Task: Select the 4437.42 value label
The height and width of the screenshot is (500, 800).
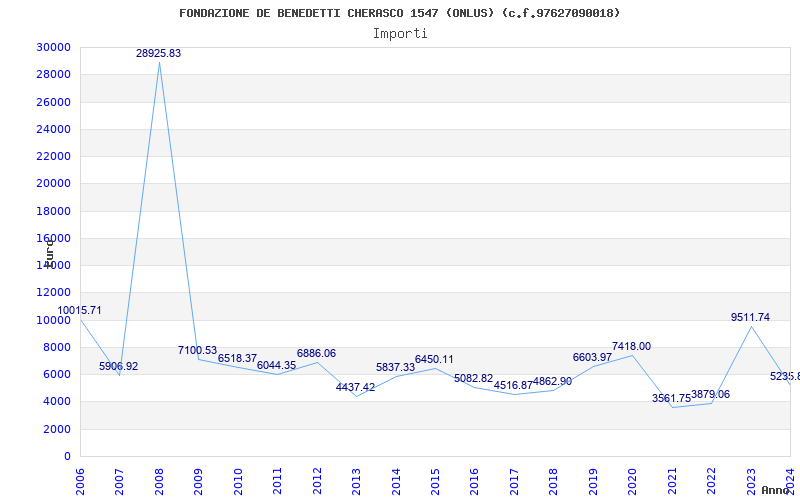Action: pos(355,387)
